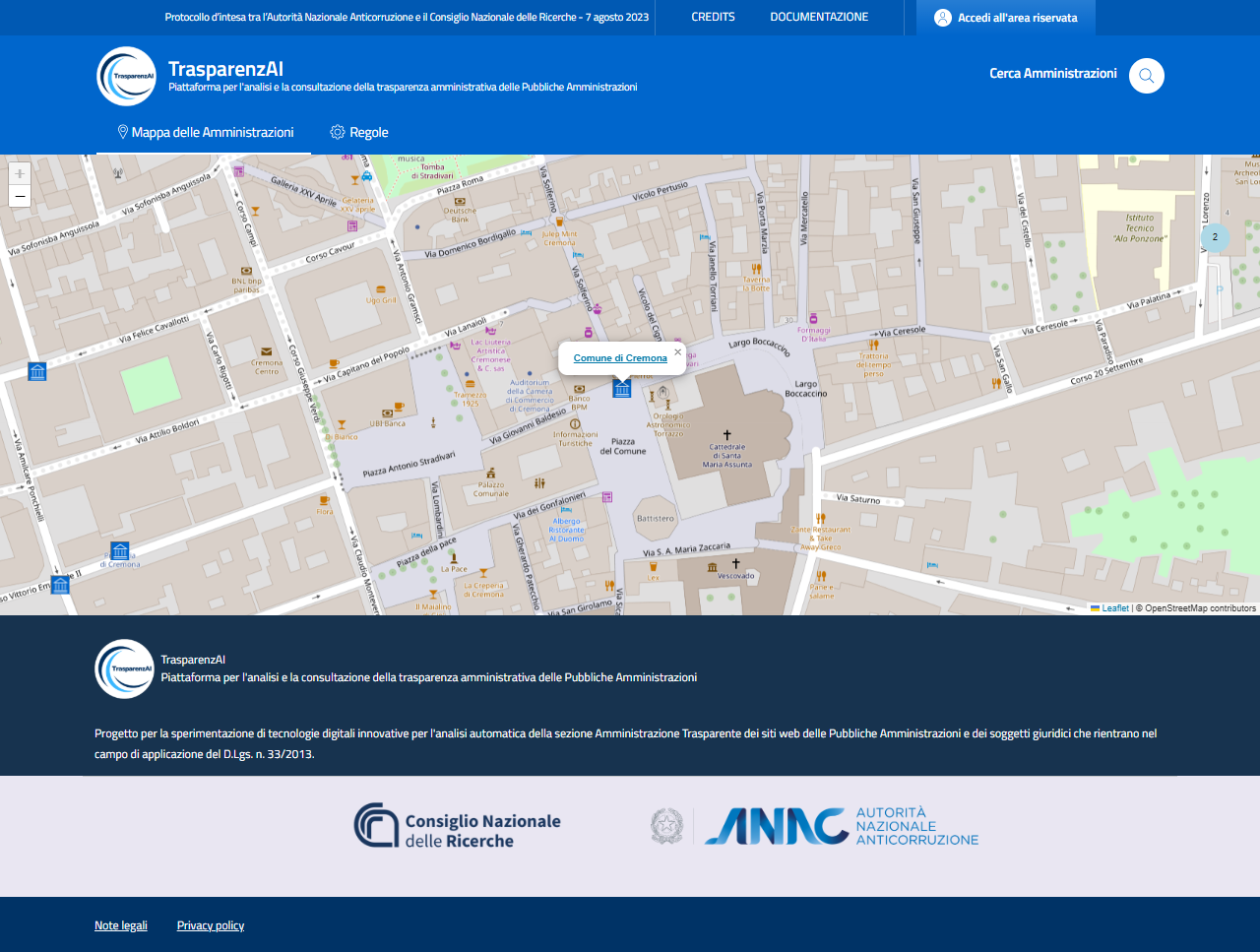The height and width of the screenshot is (952, 1260).
Task: Click the Via Saturno street label
Action: (858, 499)
